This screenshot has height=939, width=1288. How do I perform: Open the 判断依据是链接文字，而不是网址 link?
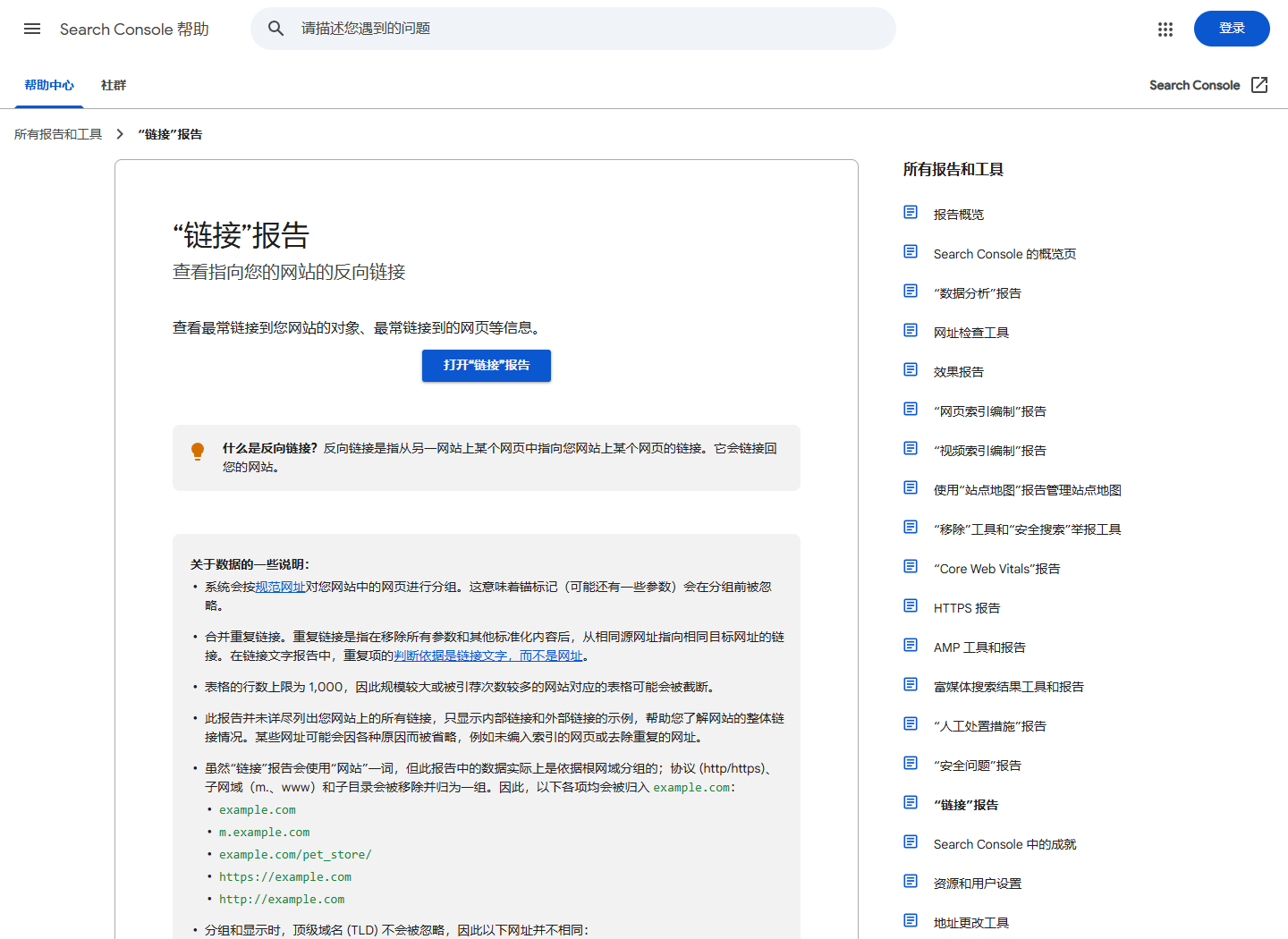(x=488, y=656)
